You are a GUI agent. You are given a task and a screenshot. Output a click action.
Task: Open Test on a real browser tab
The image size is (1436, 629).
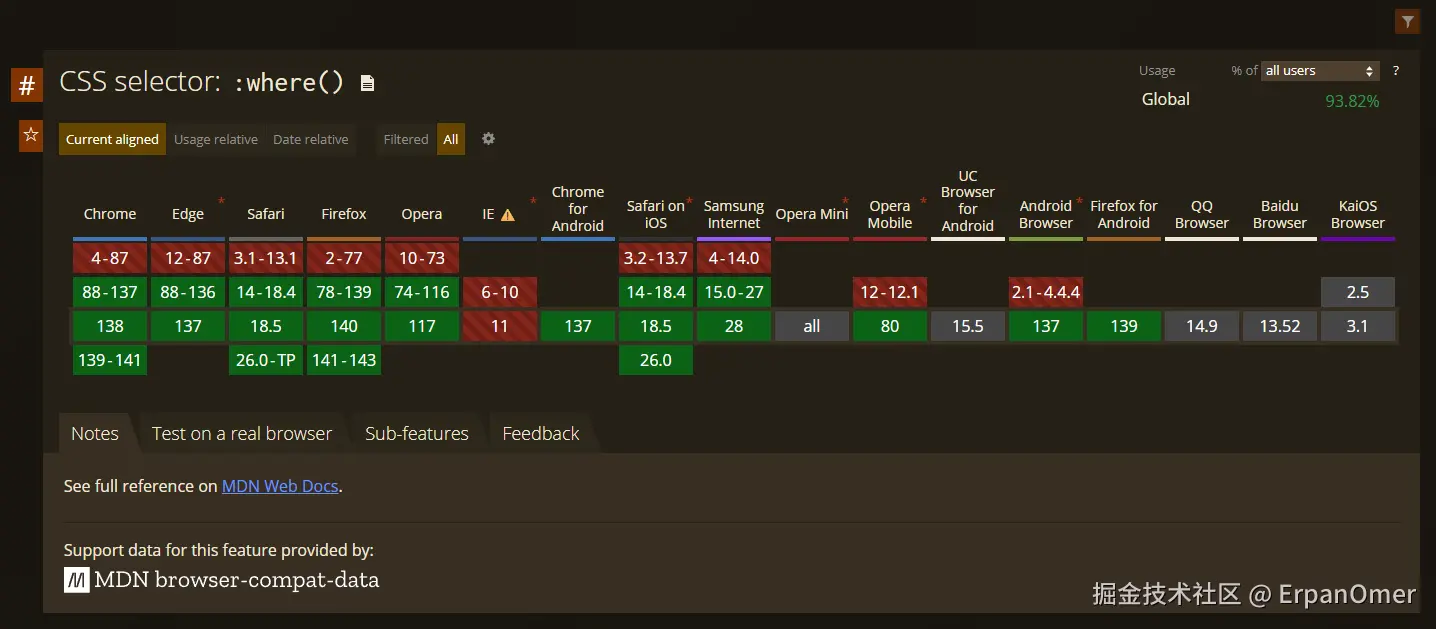click(x=242, y=433)
